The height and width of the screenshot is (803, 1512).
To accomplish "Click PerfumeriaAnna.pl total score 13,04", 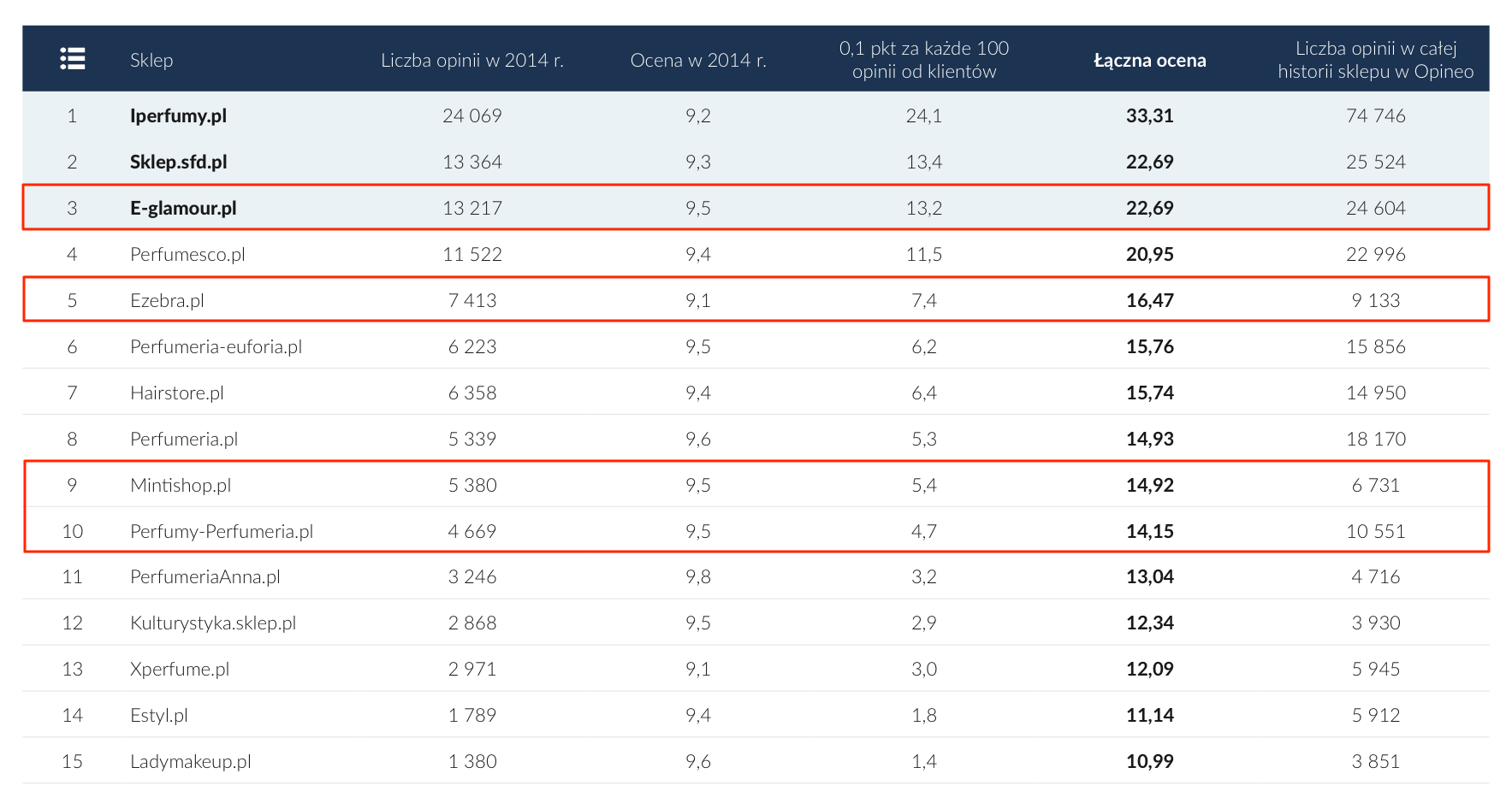I will (1150, 576).
